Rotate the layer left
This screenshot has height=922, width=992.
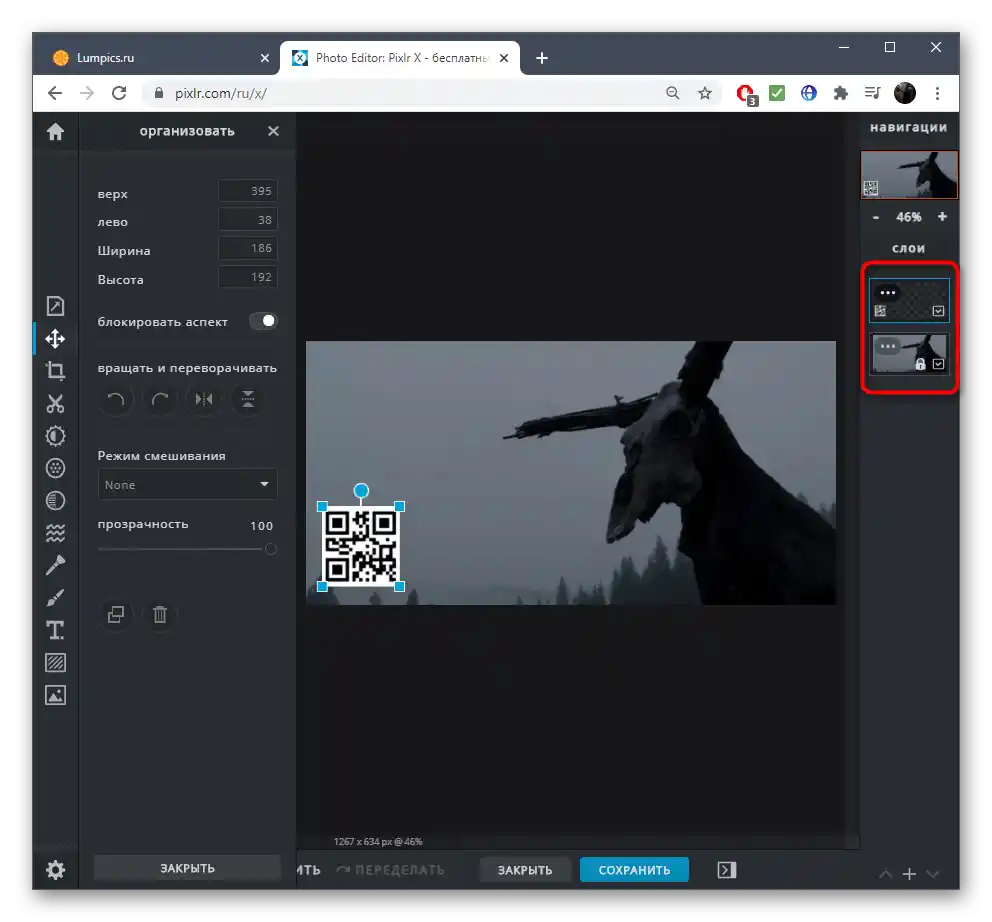click(116, 400)
